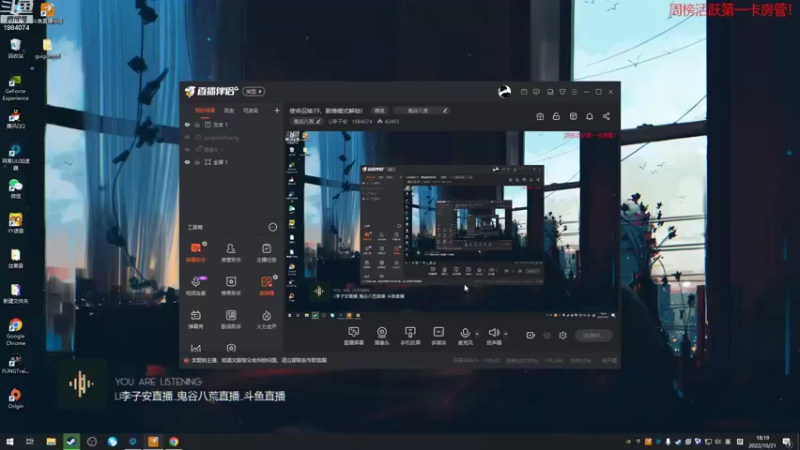Screen dimensions: 800x450
Task: Edit the game category field in title row
Action: coord(422,111)
